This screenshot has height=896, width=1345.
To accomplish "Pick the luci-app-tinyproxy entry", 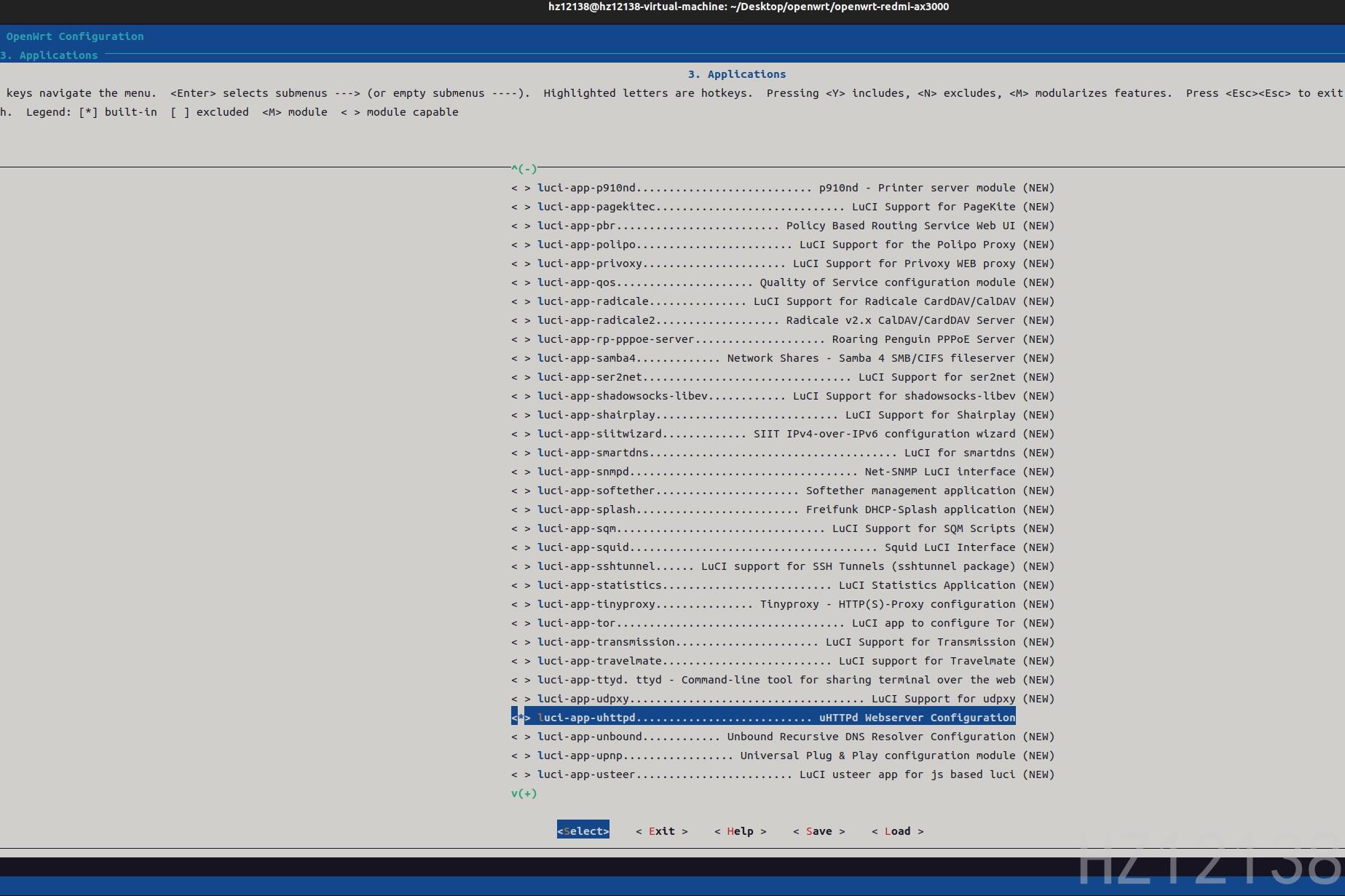I will coord(783,604).
